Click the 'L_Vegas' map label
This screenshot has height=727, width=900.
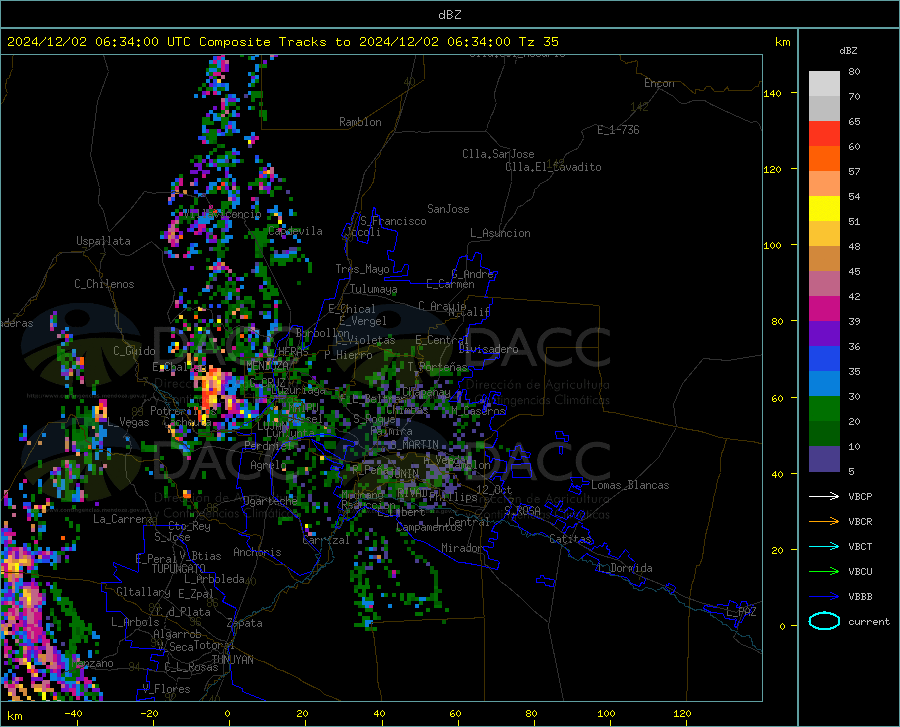pyautogui.click(x=128, y=422)
